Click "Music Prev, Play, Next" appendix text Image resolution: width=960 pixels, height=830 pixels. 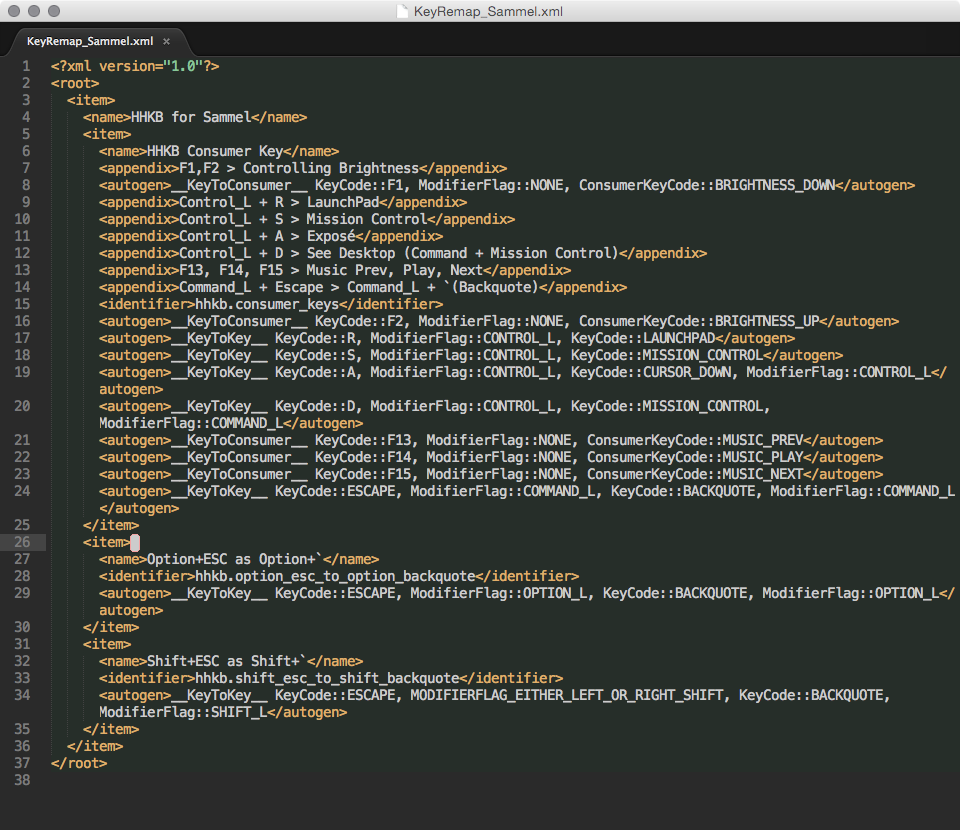pyautogui.click(x=395, y=270)
